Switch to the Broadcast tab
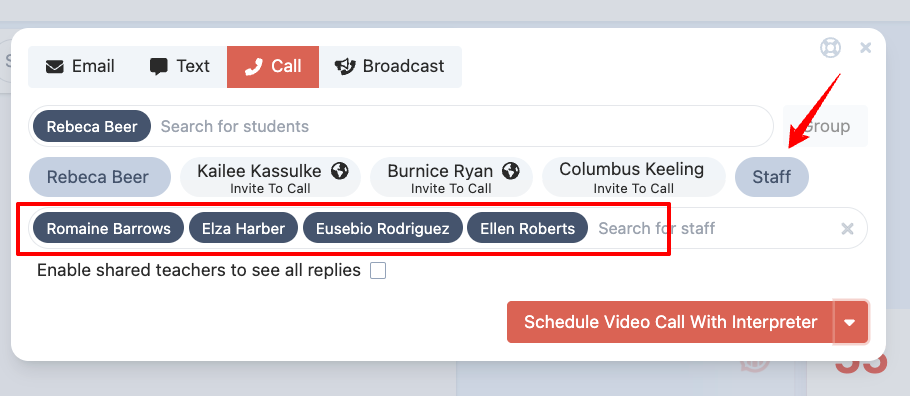Image resolution: width=910 pixels, height=396 pixels. click(390, 67)
